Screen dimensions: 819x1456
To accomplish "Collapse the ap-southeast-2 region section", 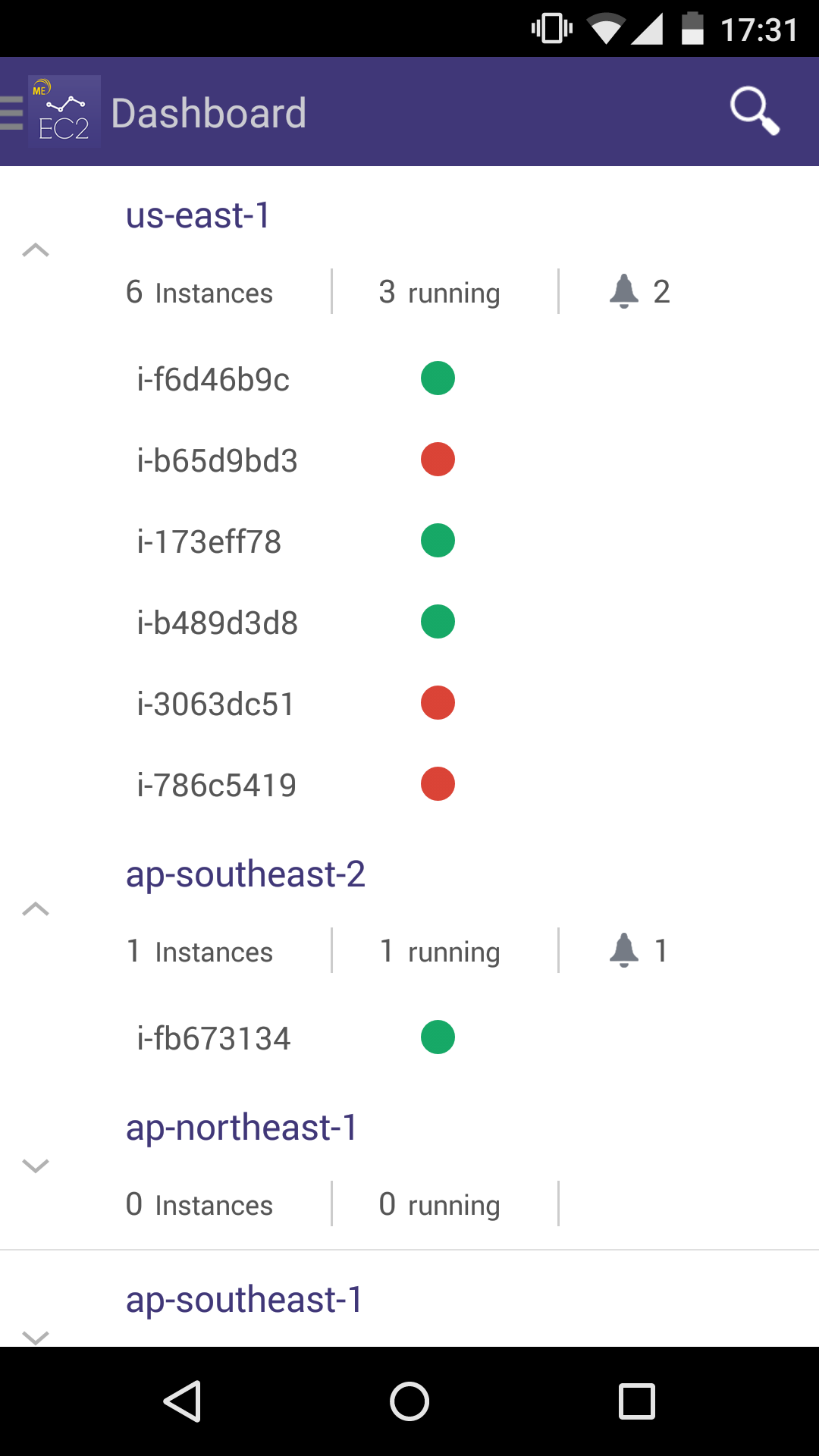I will pos(36,909).
